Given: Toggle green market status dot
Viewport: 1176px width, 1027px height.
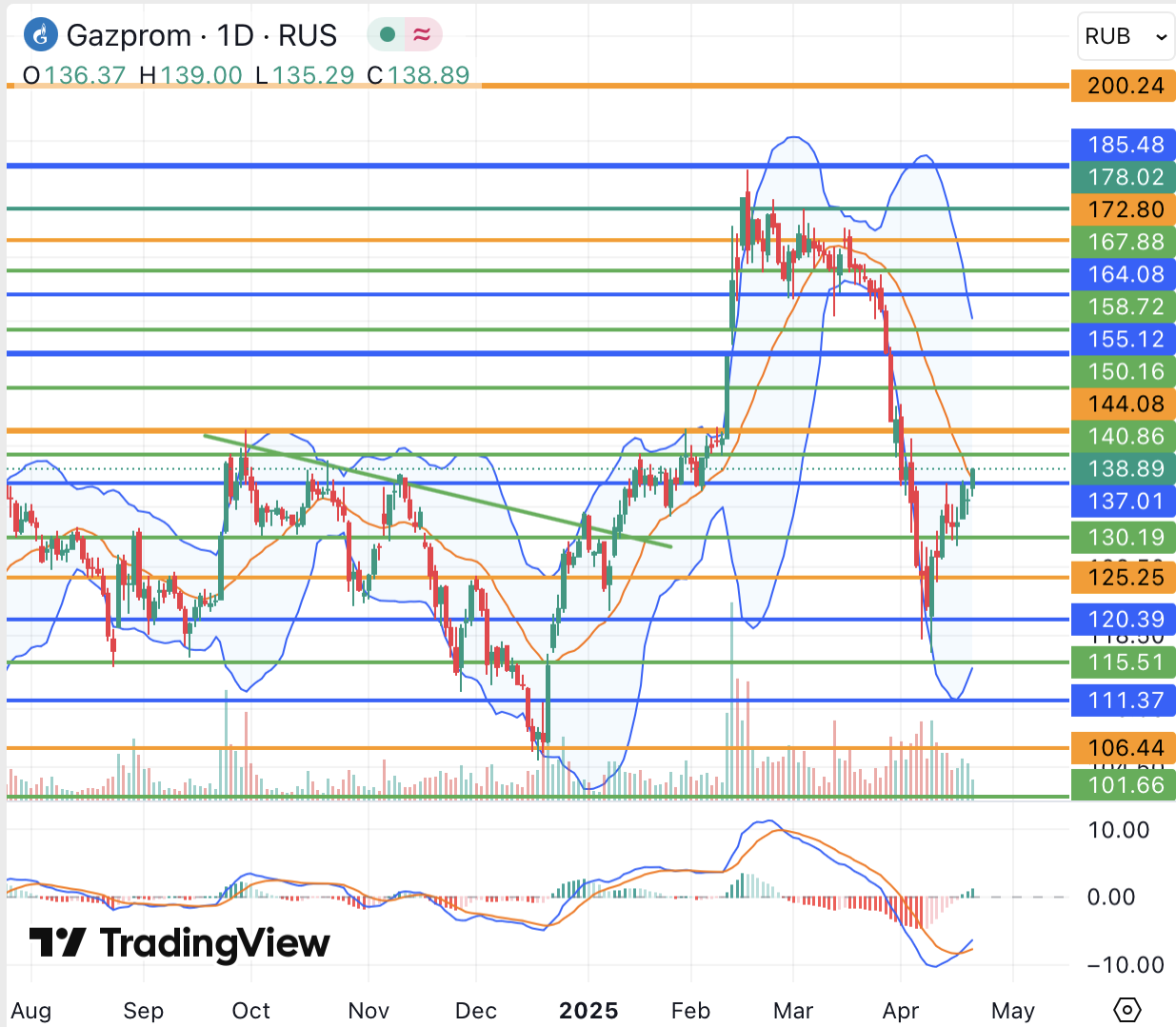Looking at the screenshot, I should pyautogui.click(x=387, y=35).
